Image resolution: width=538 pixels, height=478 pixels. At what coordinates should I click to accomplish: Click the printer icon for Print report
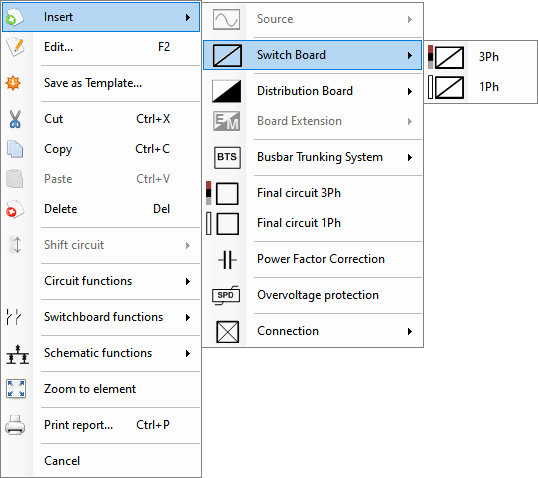(x=15, y=425)
